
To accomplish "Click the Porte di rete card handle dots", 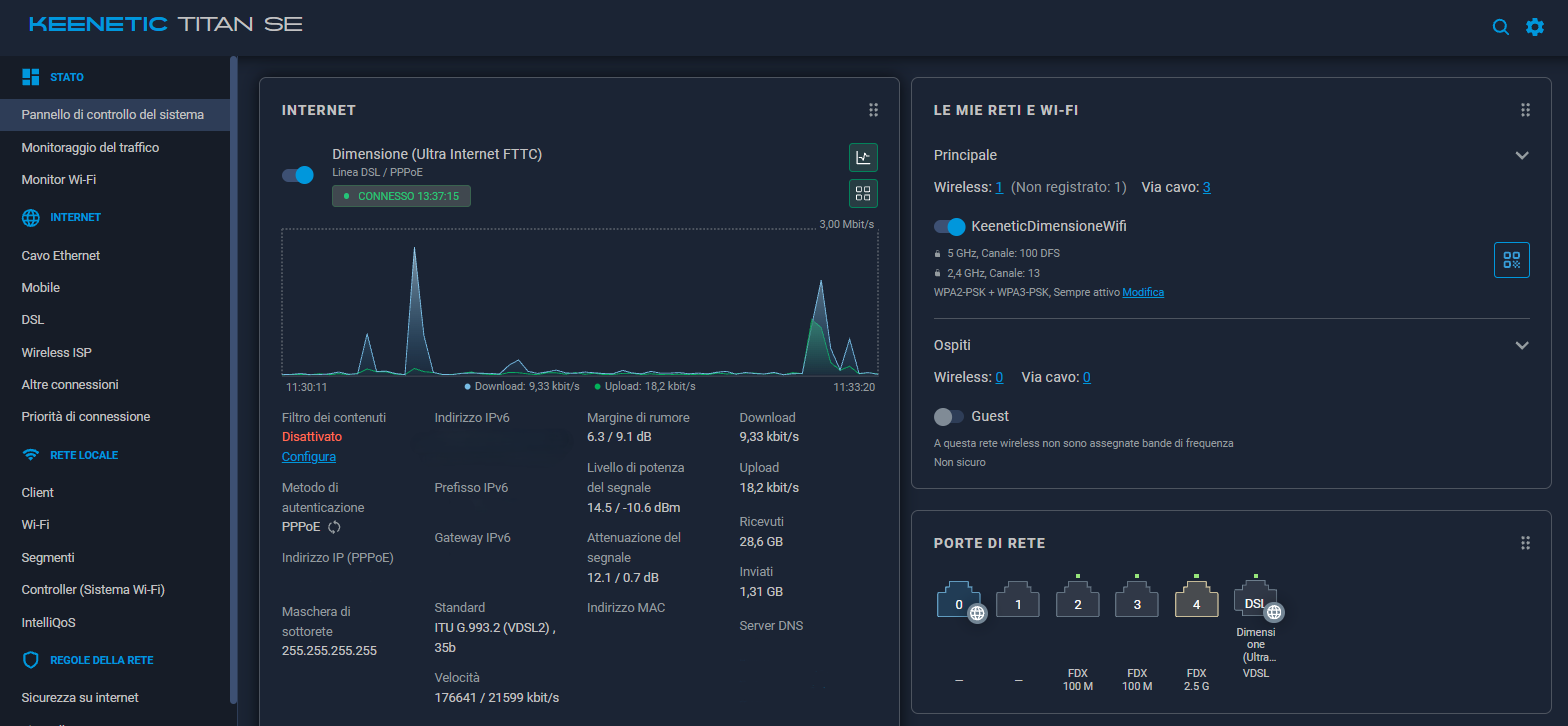I will (x=1525, y=543).
